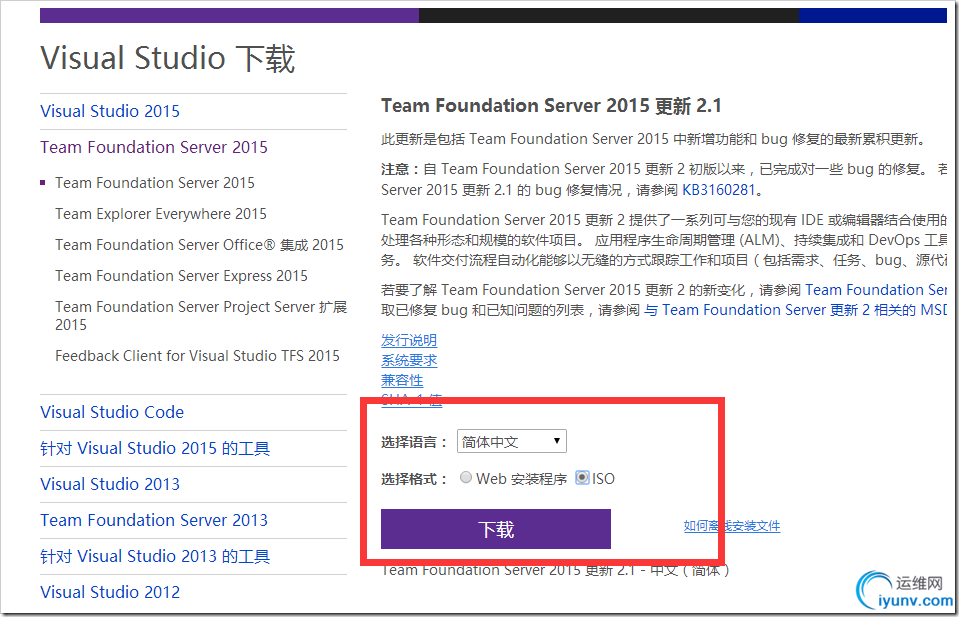Screen dimensions: 959x617
Task: Open 针对 Visual Studio 2015 的工具 link
Action: tap(155, 448)
